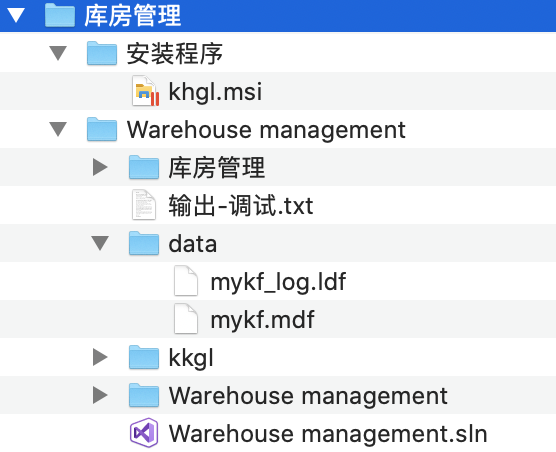Click the data folder icon
Image resolution: width=556 pixels, height=452 pixels.
[x=144, y=243]
